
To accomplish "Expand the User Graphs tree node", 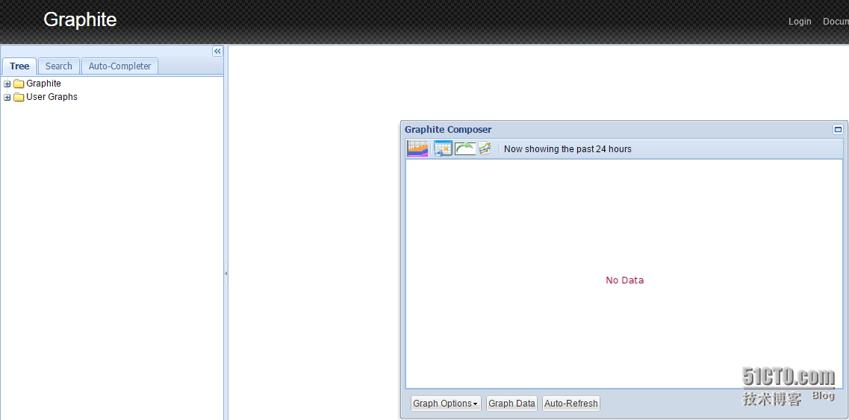I will tap(7, 97).
